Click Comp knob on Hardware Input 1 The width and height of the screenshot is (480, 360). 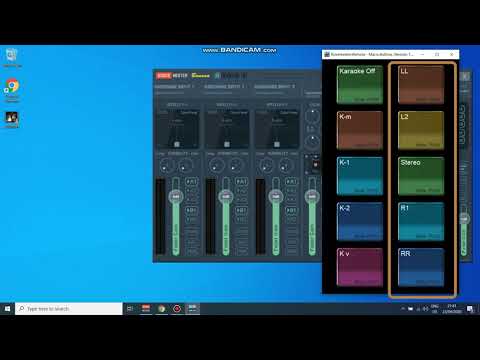pos(166,165)
